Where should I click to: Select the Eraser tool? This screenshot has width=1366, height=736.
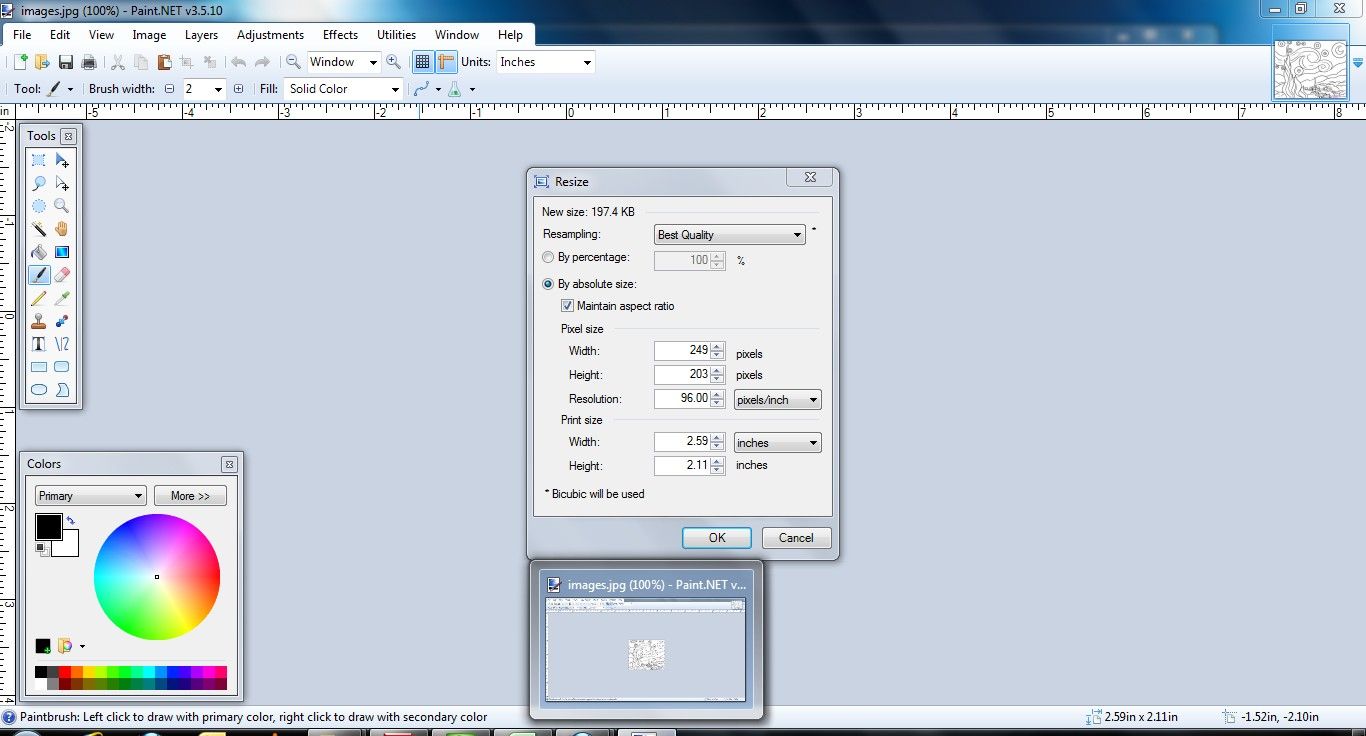[62, 275]
